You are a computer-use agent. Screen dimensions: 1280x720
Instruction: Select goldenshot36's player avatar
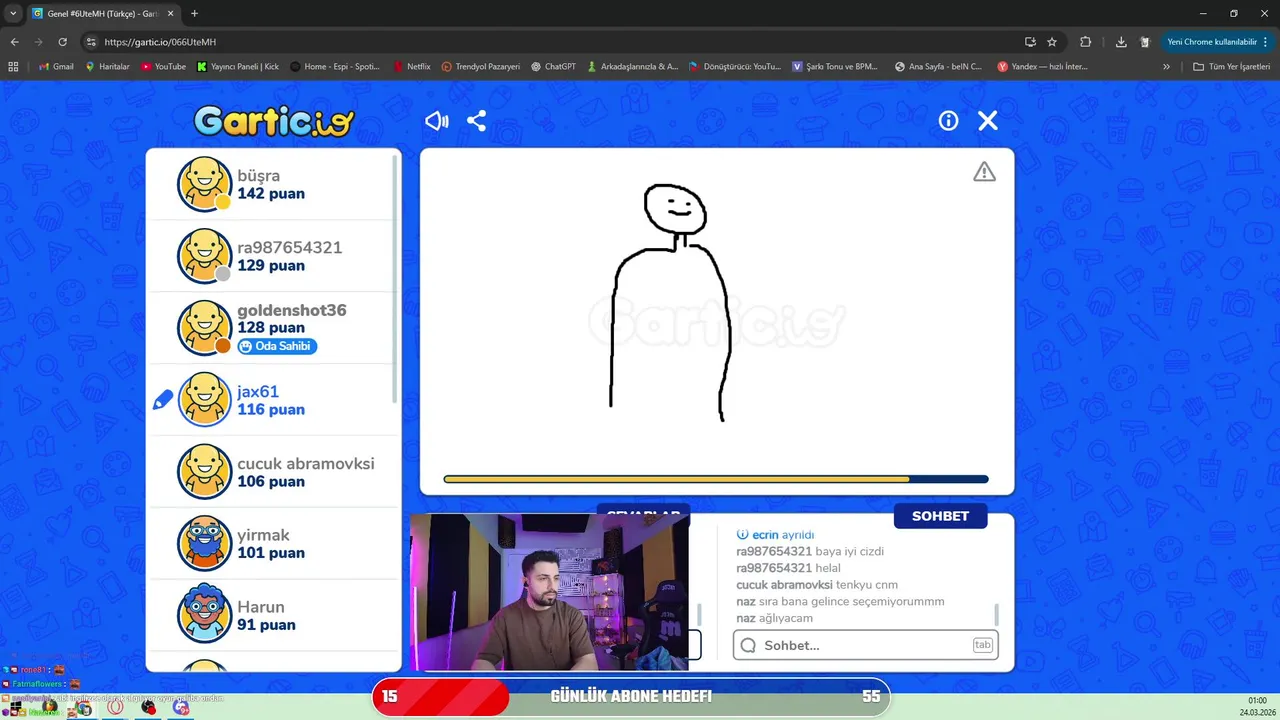(205, 328)
